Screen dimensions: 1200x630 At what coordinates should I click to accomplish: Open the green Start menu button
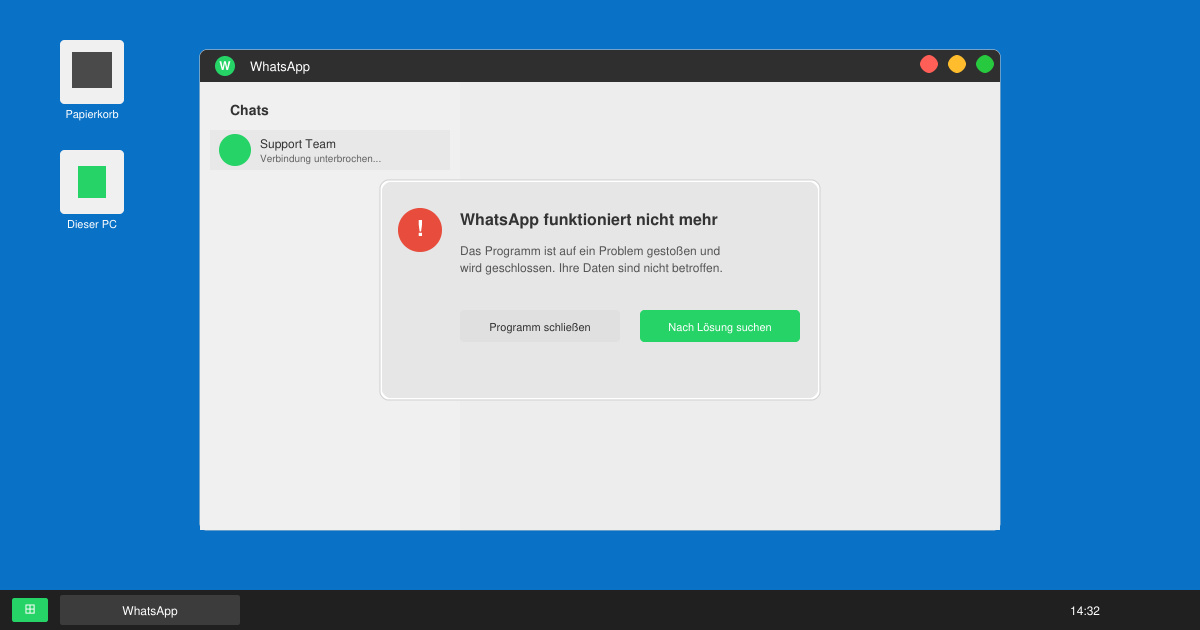click(x=30, y=610)
